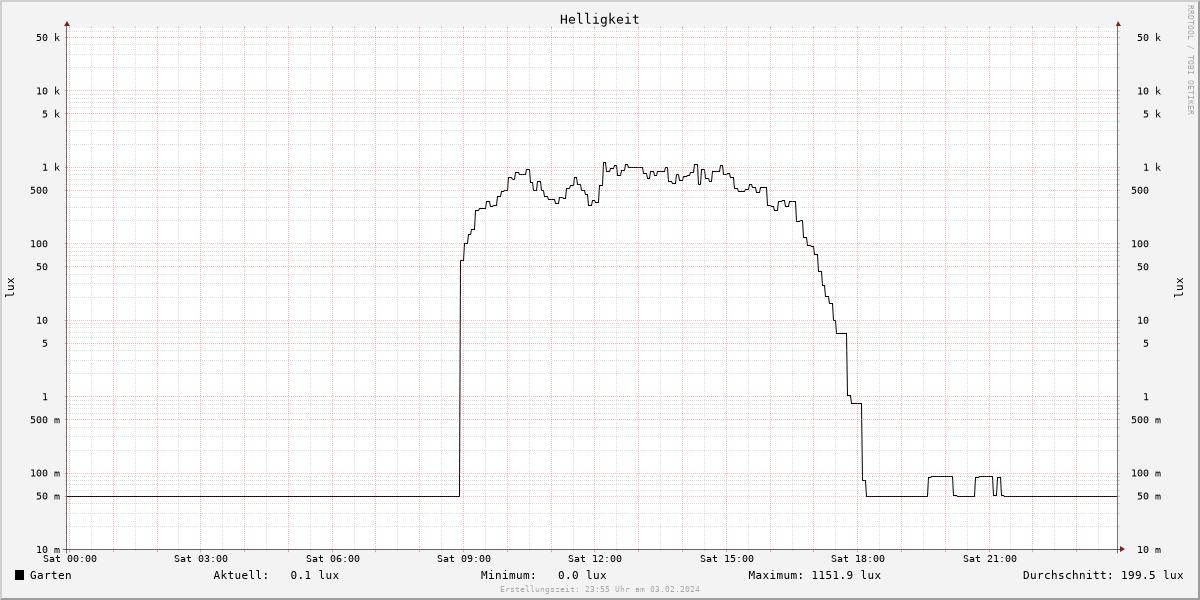This screenshot has height=600, width=1200.
Task: Click "500 m" on the left axis
Action: [45, 420]
